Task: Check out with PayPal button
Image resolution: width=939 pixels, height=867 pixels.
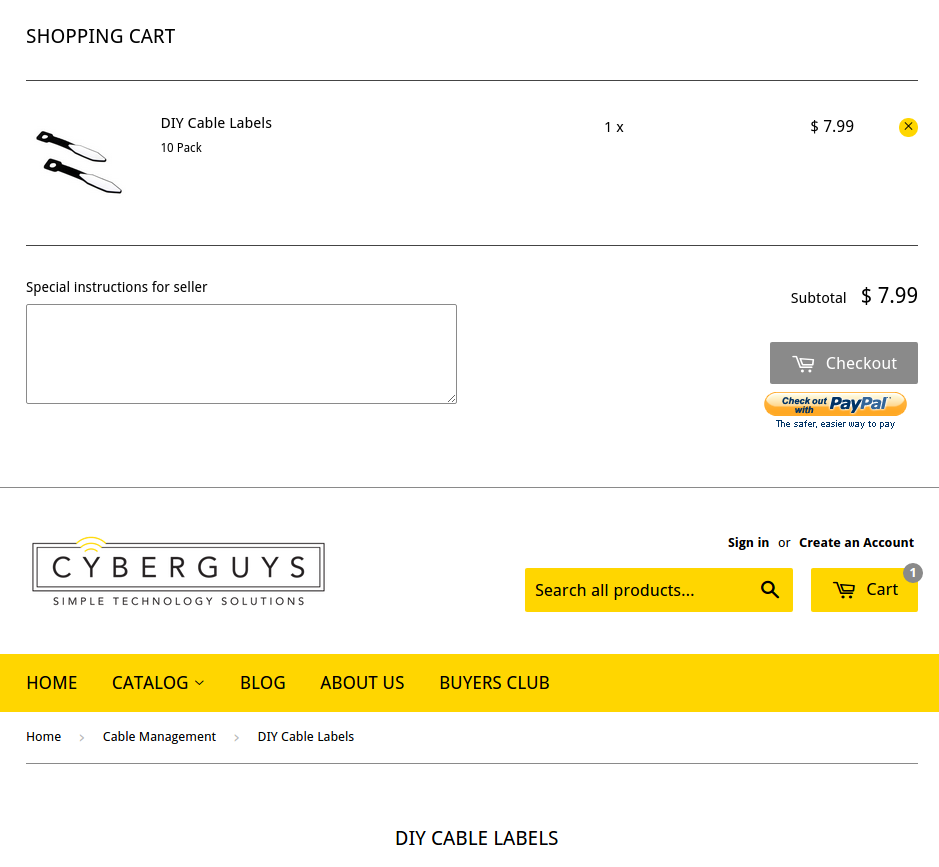Action: pyautogui.click(x=835, y=410)
